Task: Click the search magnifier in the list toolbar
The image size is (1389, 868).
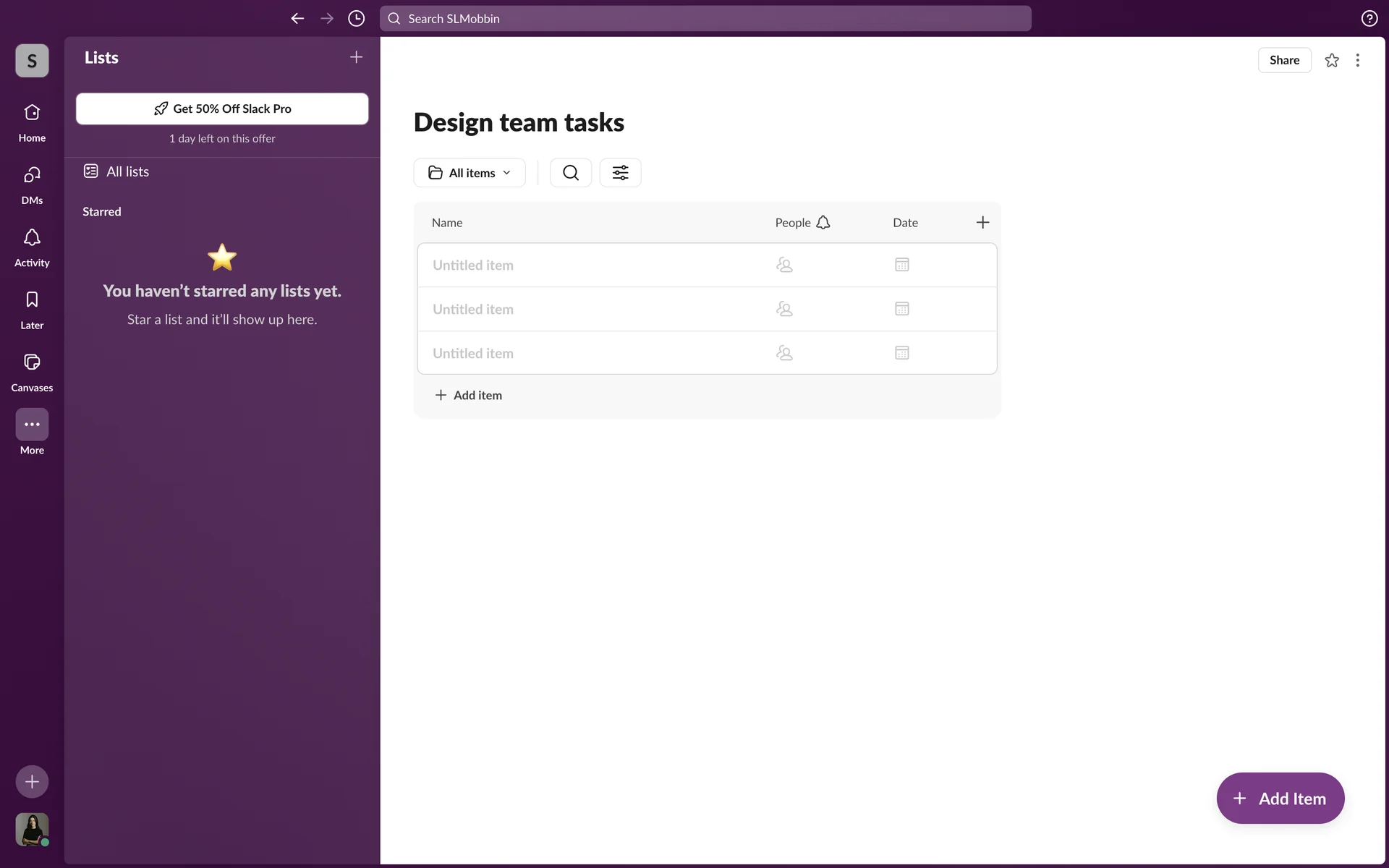Action: 570,173
